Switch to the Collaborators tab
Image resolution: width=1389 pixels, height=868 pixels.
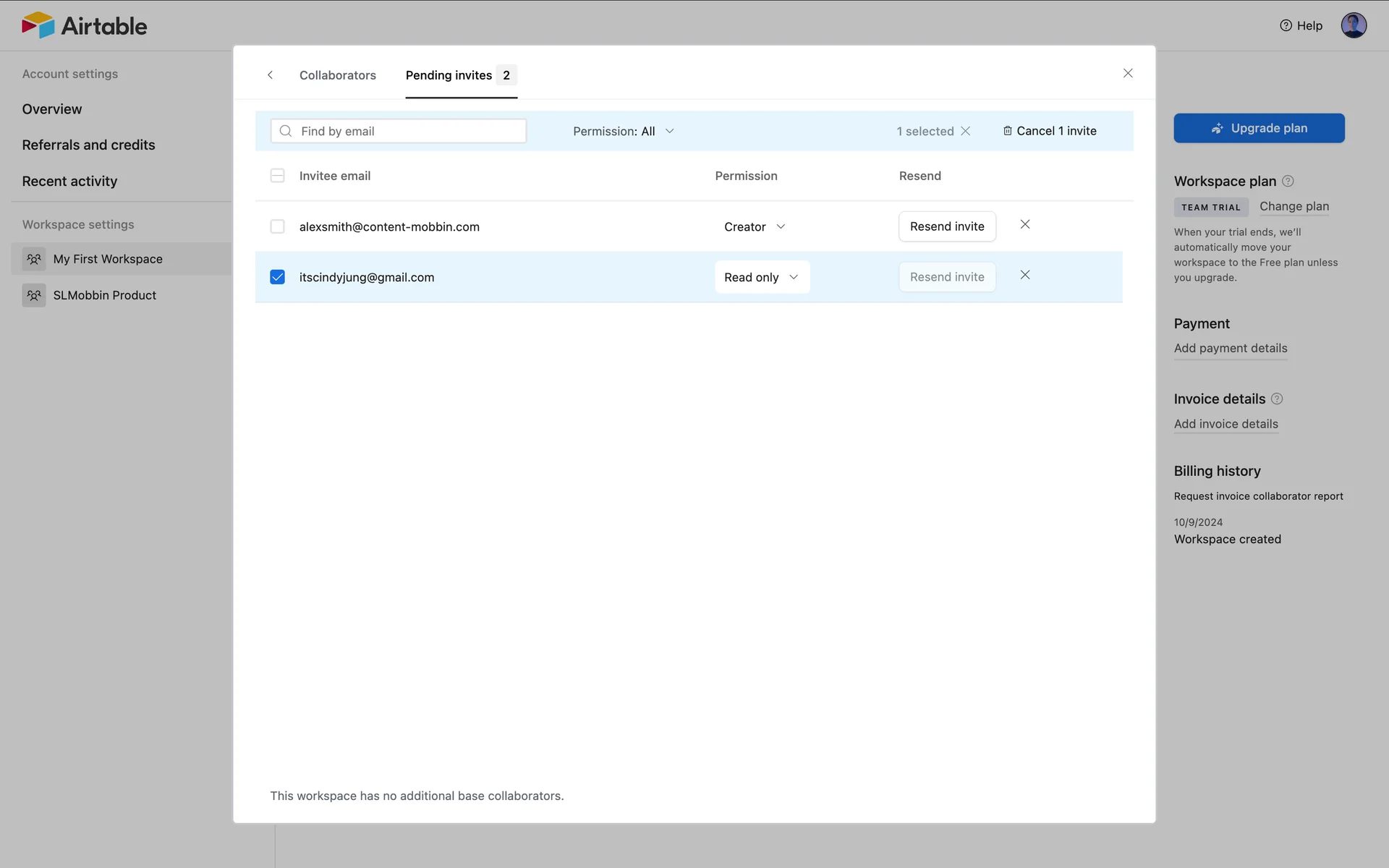pos(337,75)
